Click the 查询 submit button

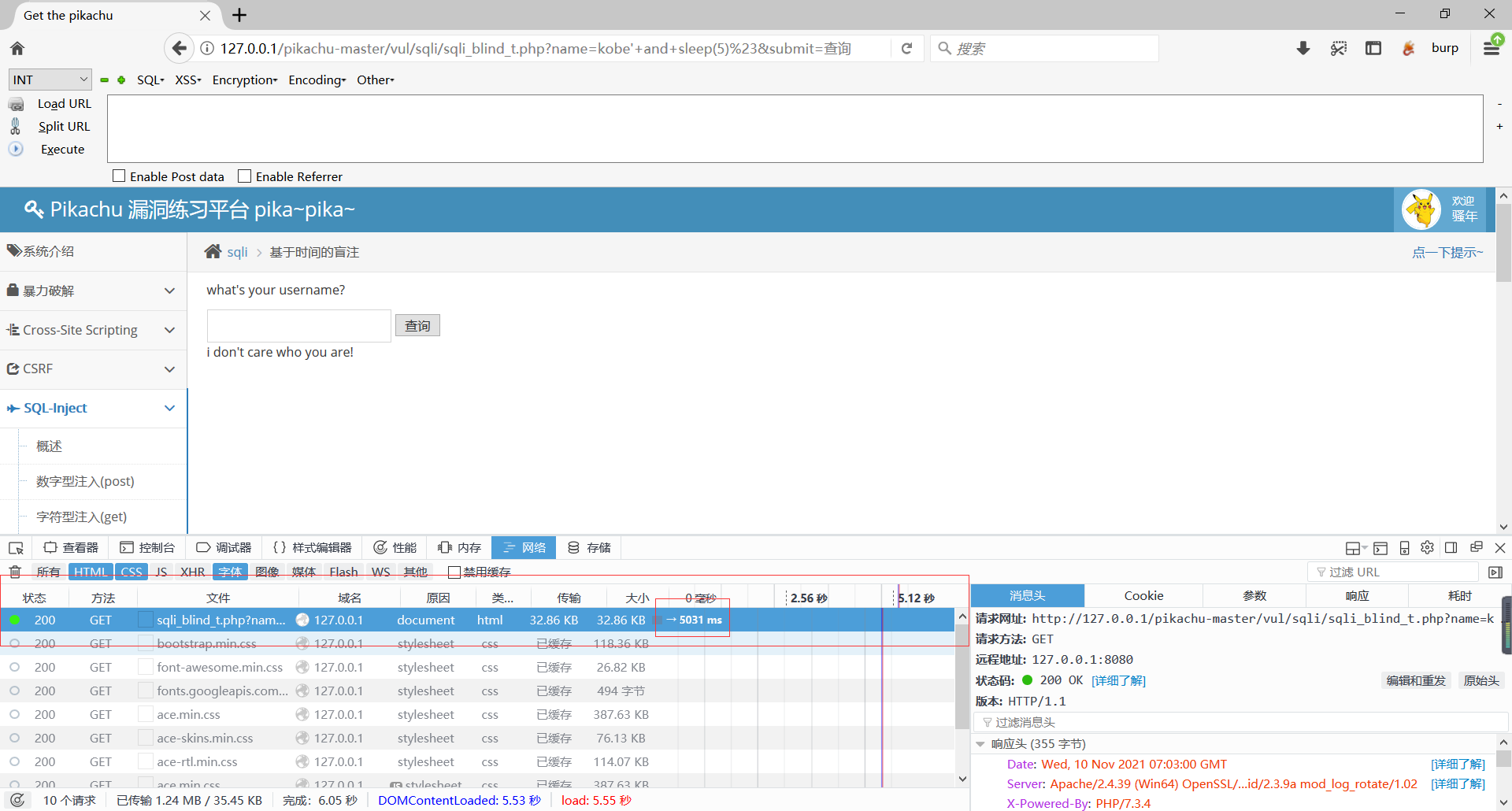pos(417,325)
